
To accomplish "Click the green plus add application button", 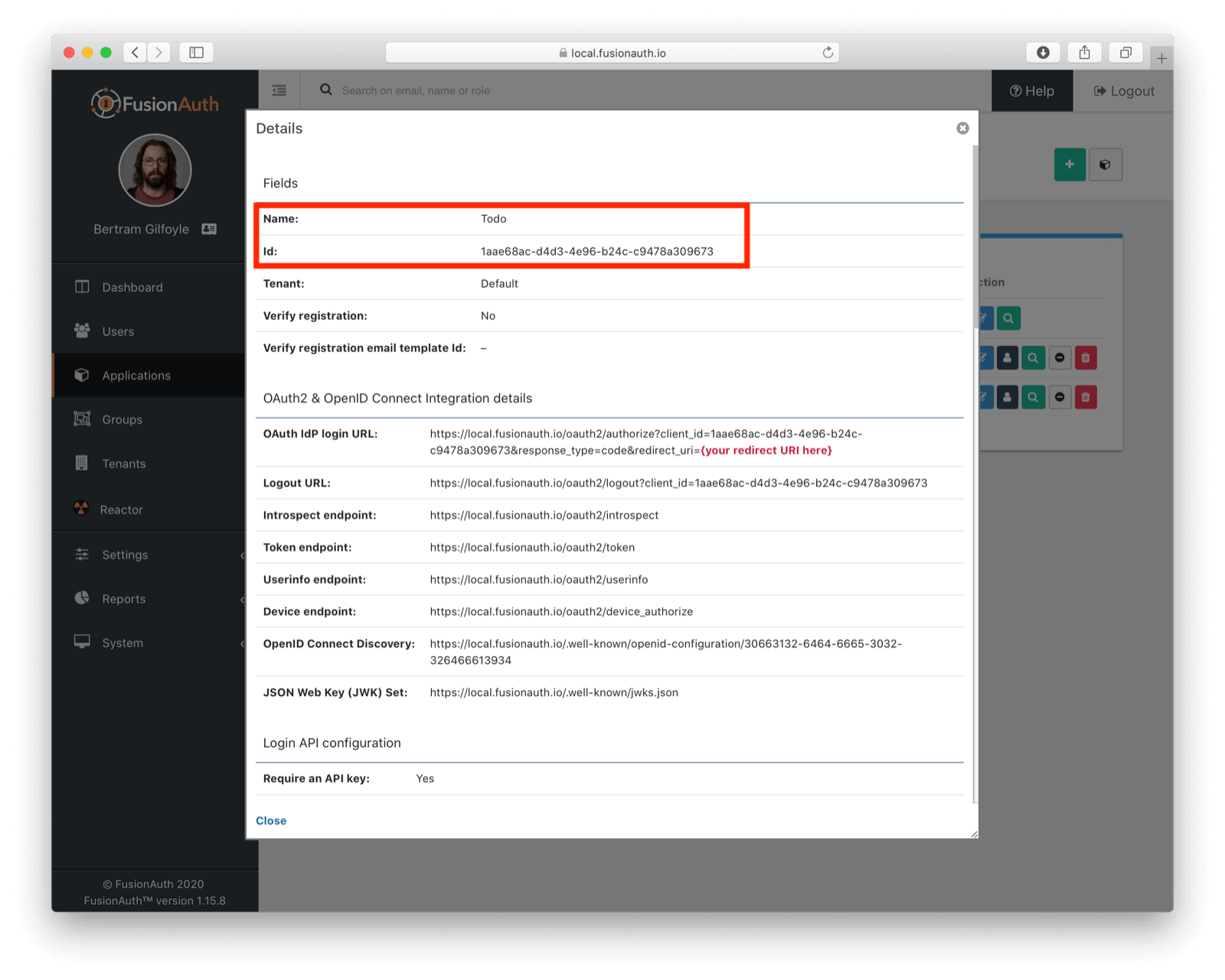I will (1070, 165).
